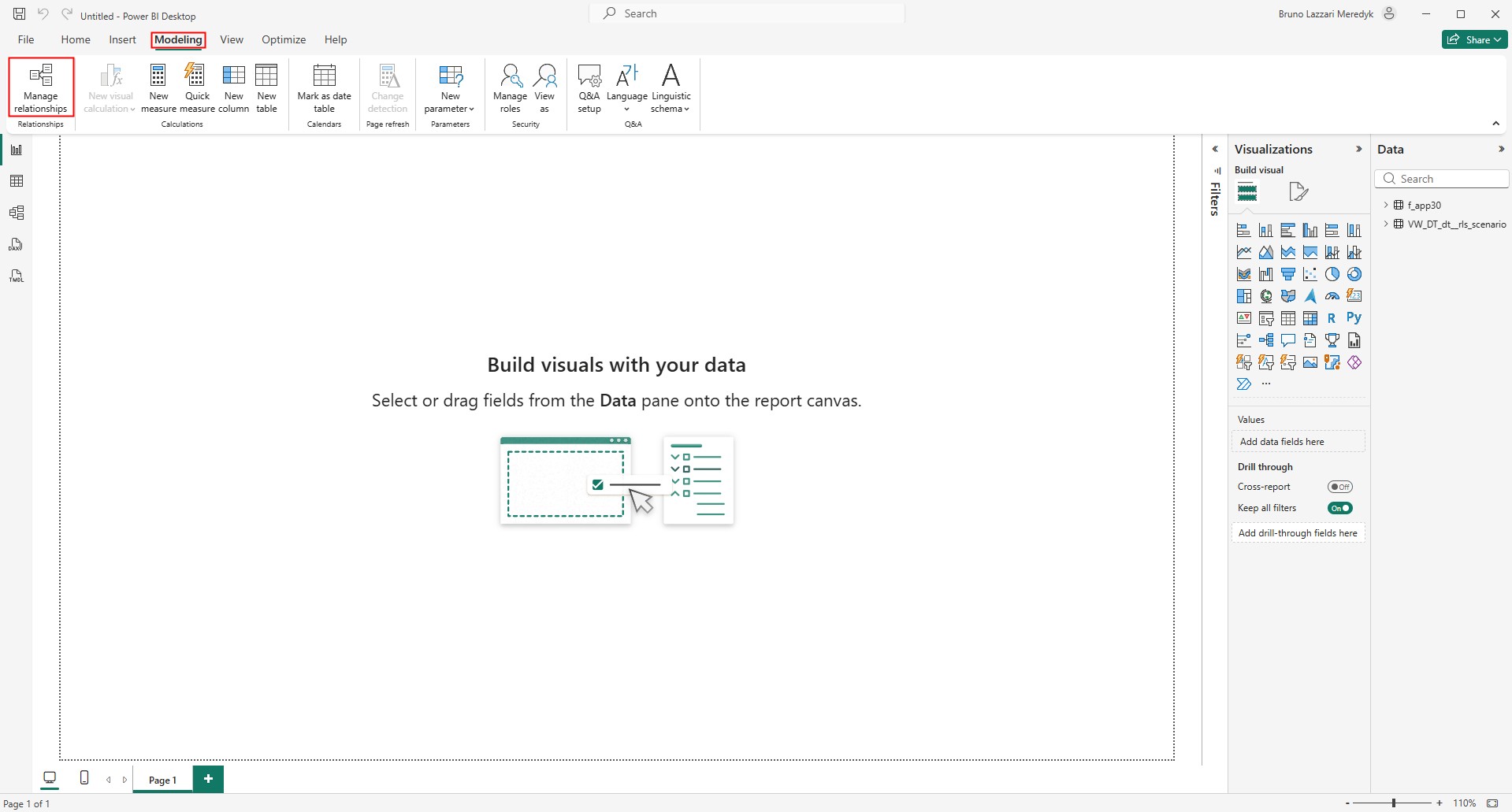Open Q&A setup

pos(589,87)
